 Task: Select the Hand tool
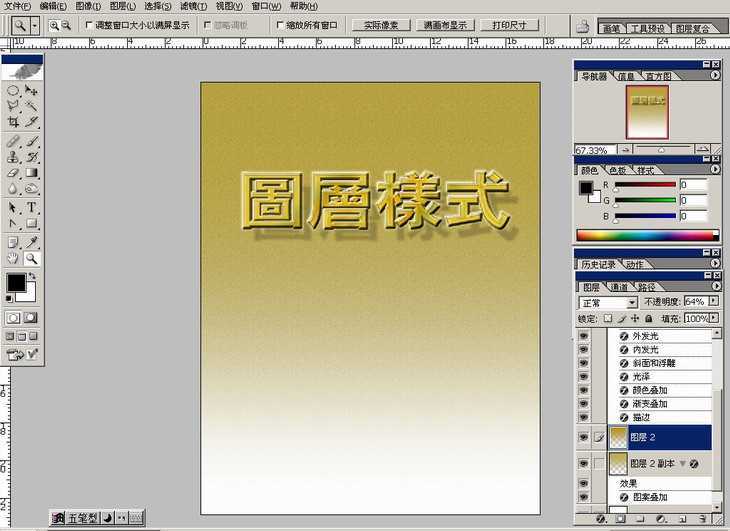point(13,258)
